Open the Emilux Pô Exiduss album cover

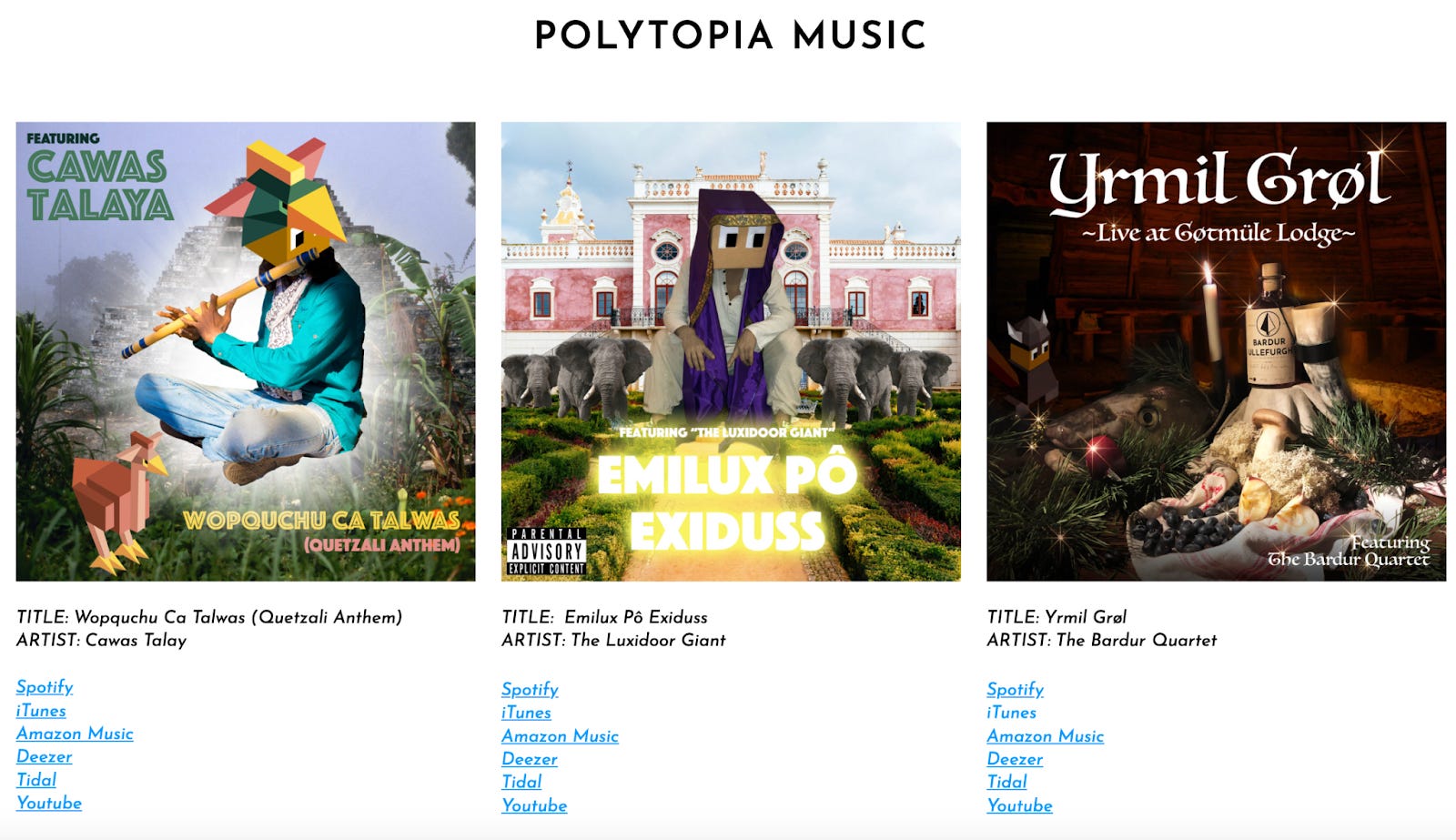pyautogui.click(x=731, y=351)
